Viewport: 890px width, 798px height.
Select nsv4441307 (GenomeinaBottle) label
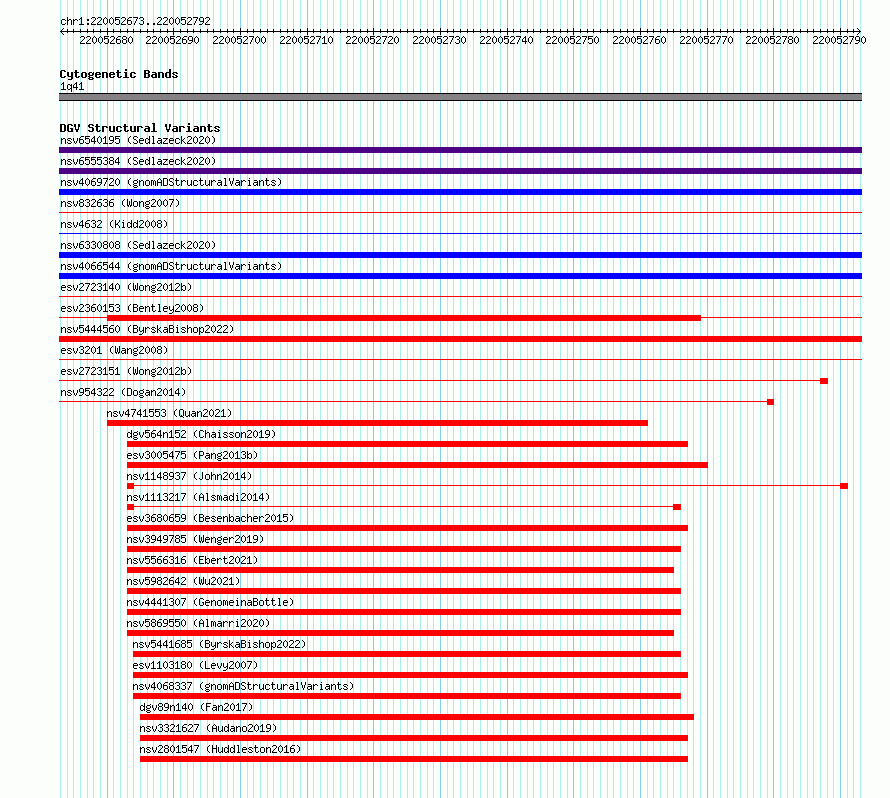pyautogui.click(x=210, y=602)
